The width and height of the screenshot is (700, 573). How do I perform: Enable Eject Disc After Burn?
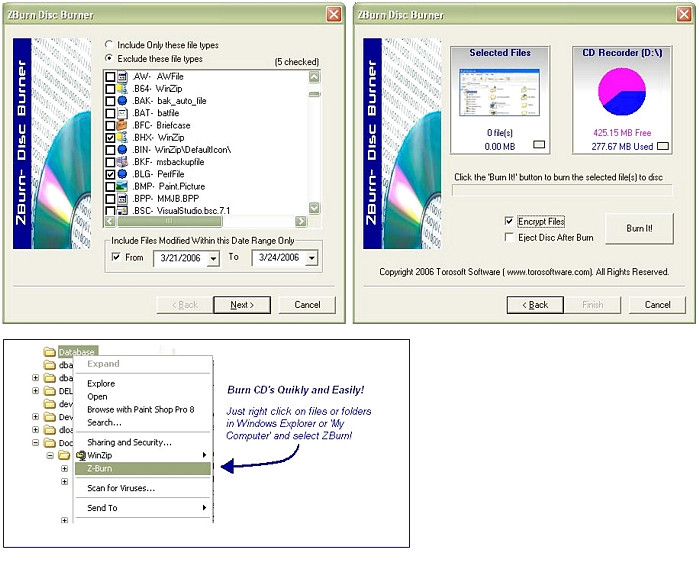[x=509, y=237]
